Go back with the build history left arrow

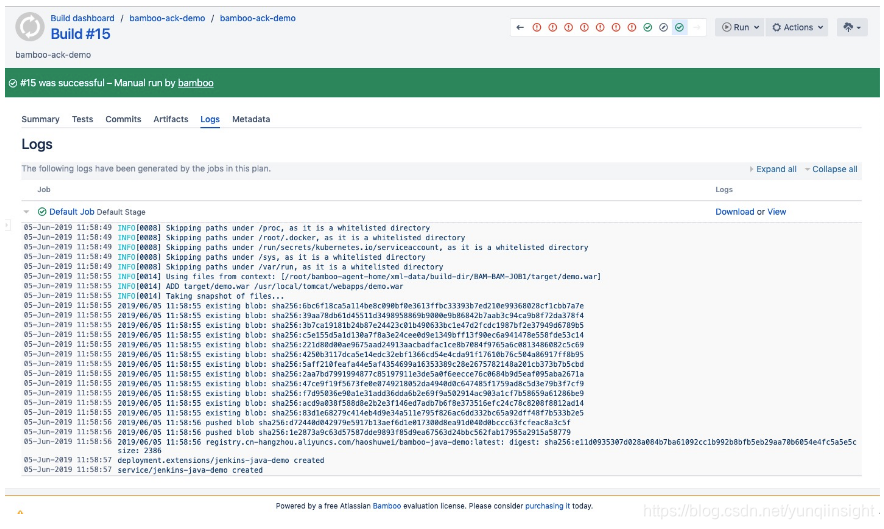[x=520, y=27]
